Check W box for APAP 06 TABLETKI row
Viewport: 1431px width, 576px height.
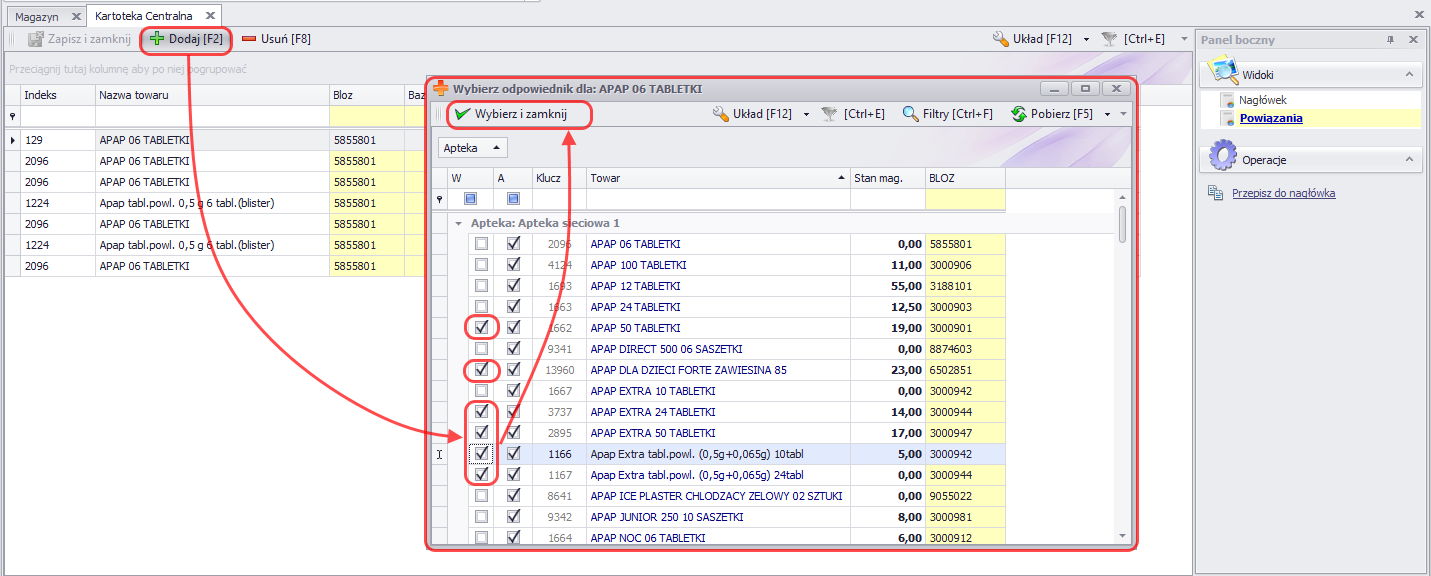tap(481, 243)
